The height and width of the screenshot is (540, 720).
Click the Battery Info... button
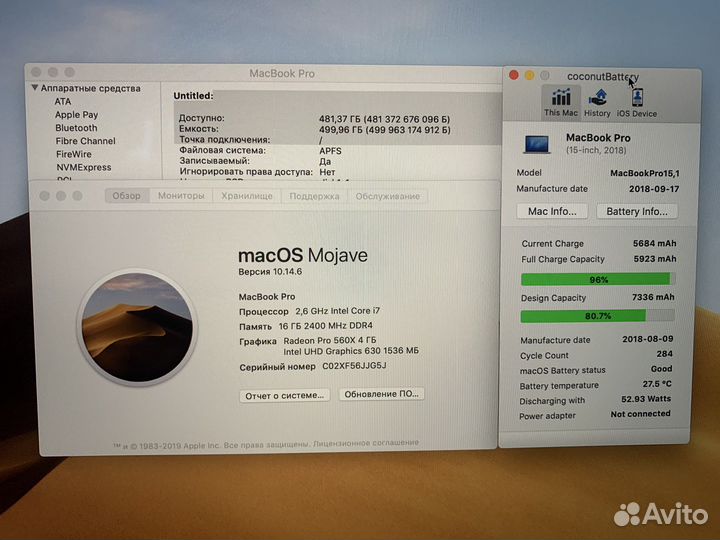(x=637, y=211)
